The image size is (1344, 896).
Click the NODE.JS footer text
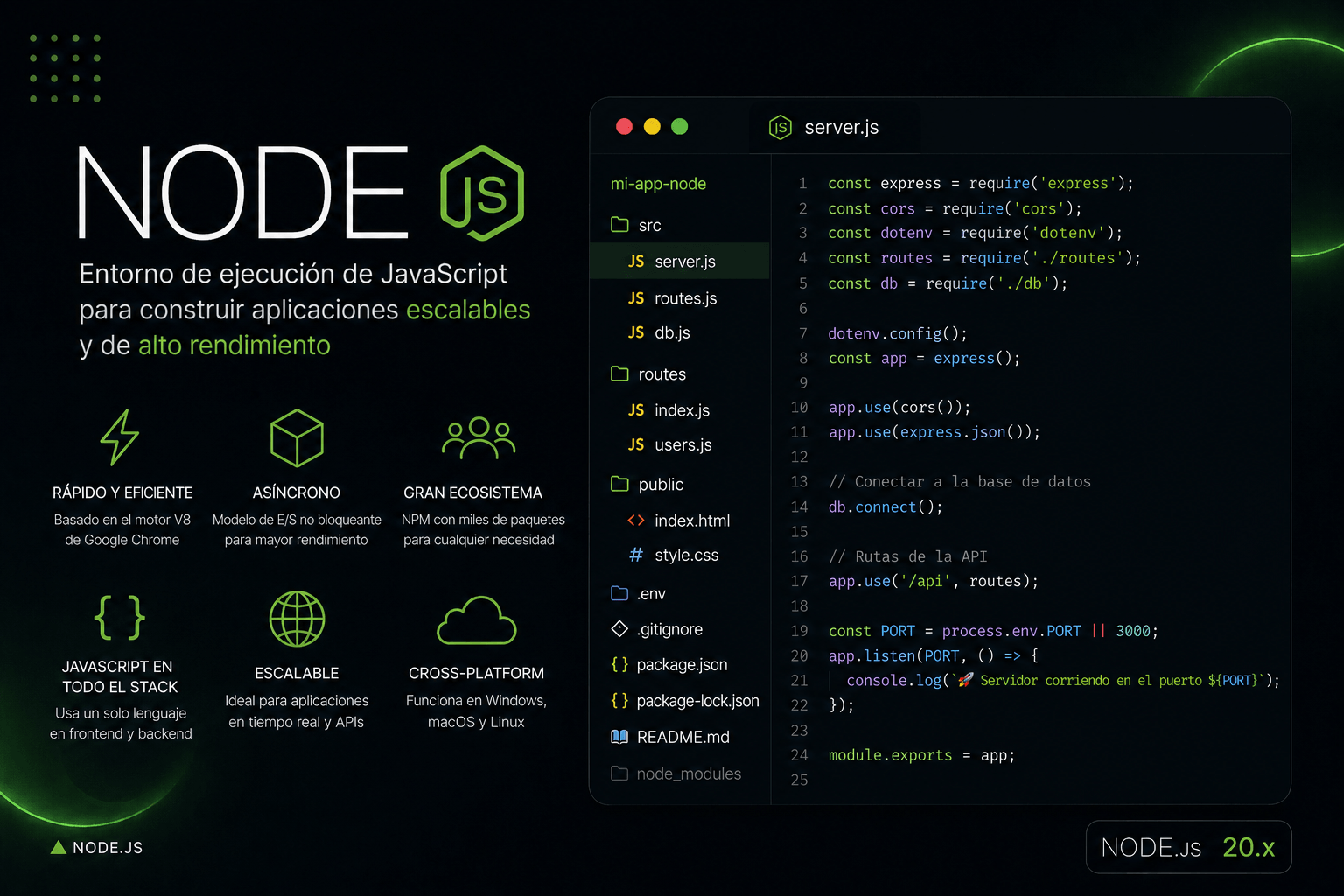pyautogui.click(x=108, y=847)
